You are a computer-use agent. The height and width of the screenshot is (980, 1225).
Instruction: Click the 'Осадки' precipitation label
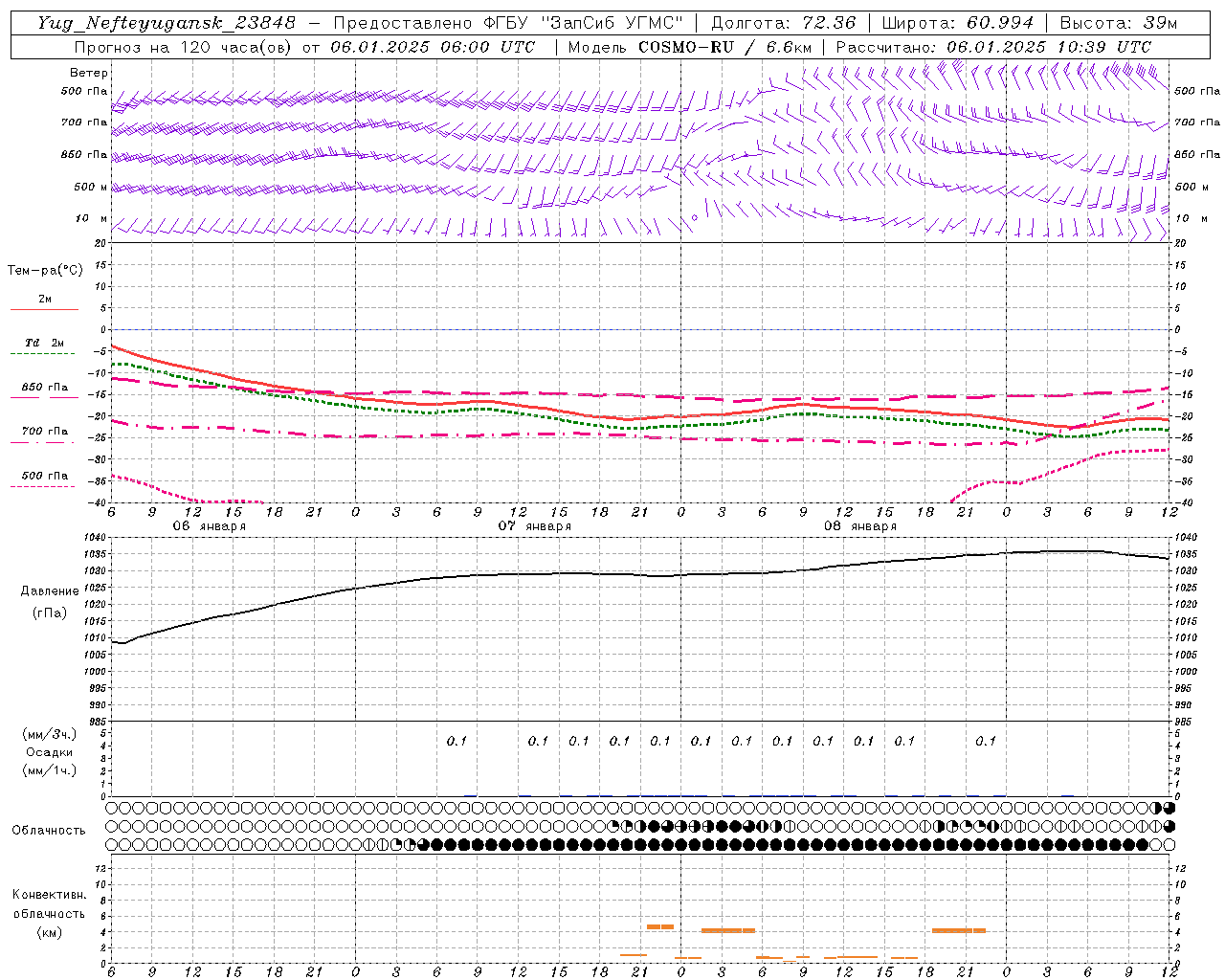pos(50,752)
